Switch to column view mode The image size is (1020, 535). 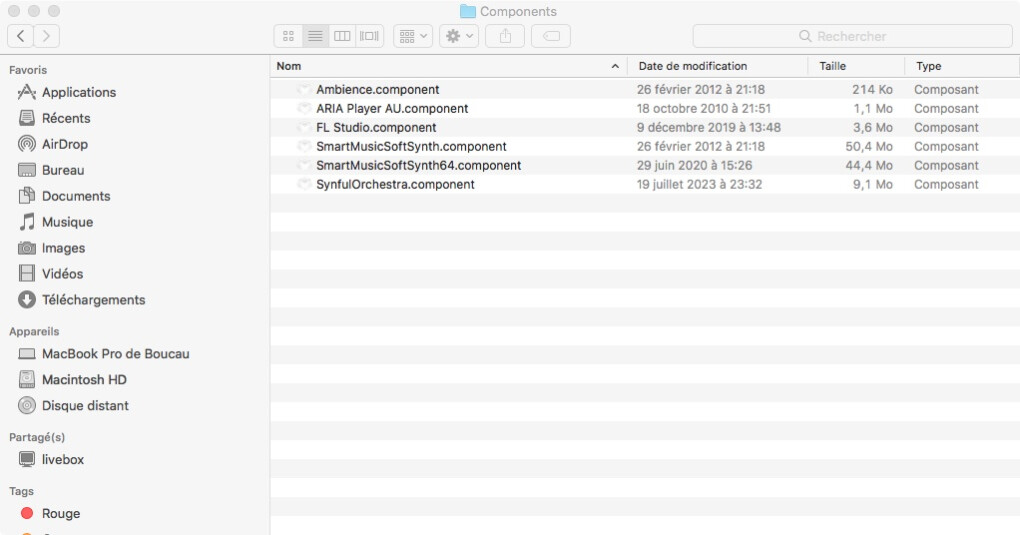342,36
